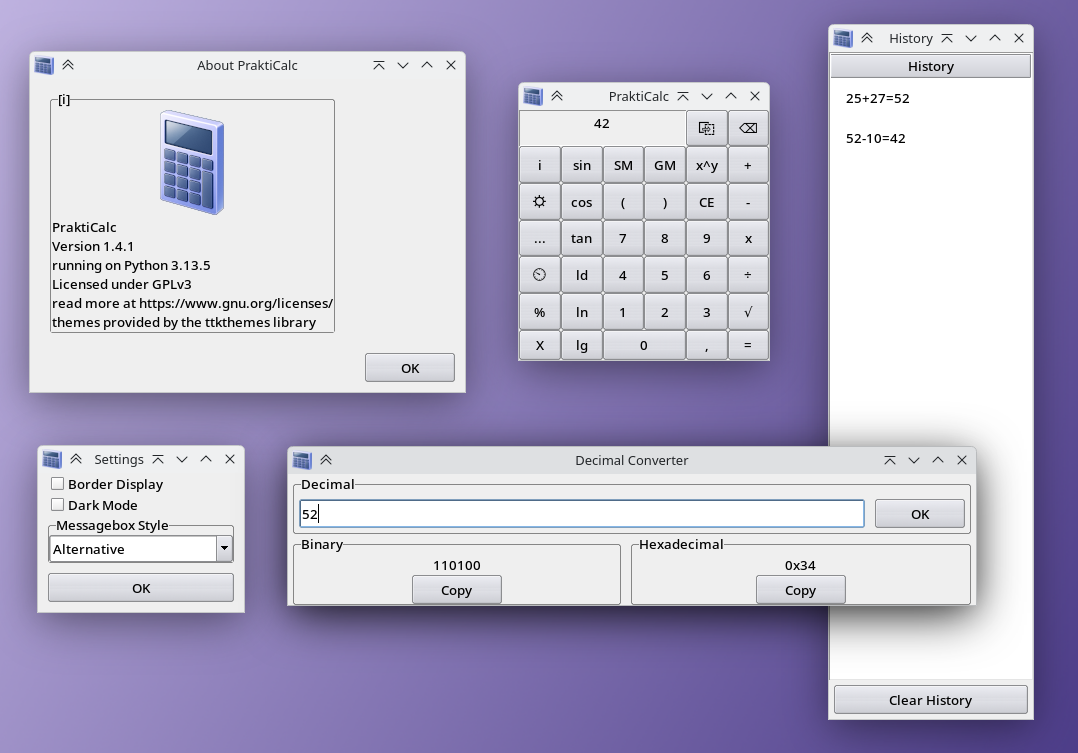Click OK in the About PraktiCalc dialog

[409, 367]
